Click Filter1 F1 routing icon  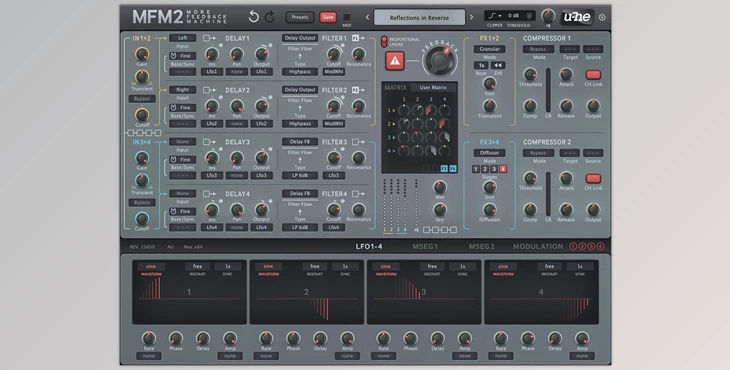[358, 38]
